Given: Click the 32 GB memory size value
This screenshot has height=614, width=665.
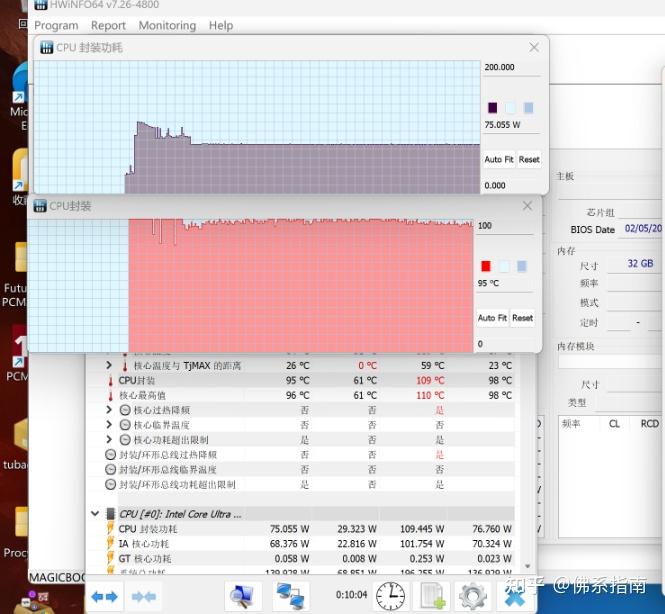Looking at the screenshot, I should click(640, 264).
